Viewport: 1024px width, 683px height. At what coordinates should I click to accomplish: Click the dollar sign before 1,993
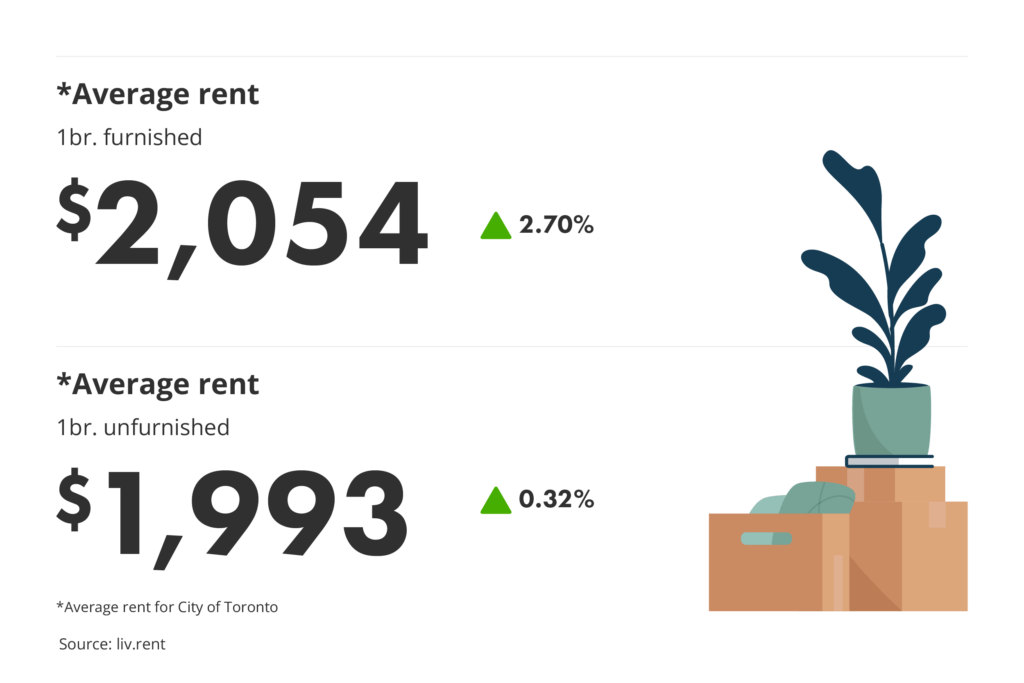click(x=73, y=499)
